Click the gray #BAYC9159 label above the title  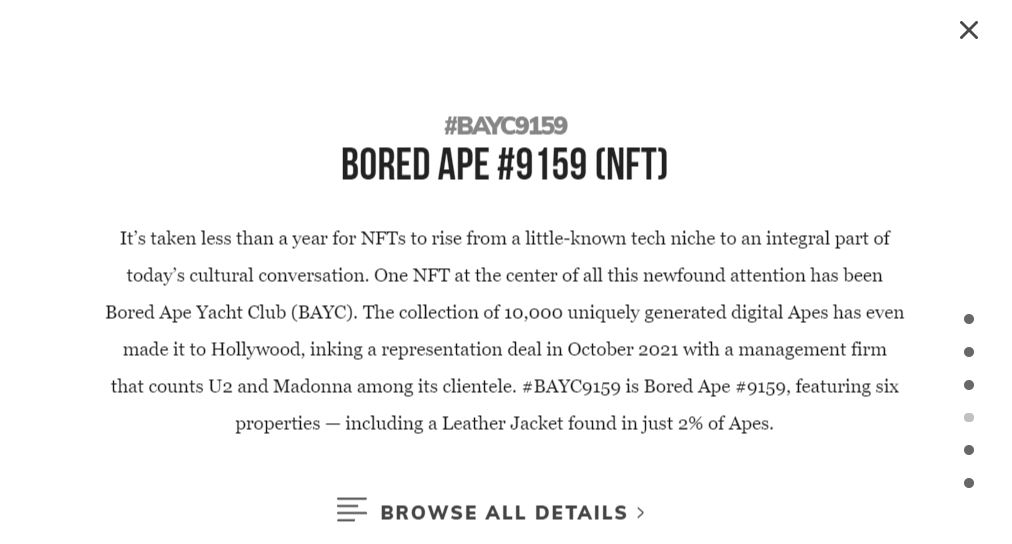505,126
